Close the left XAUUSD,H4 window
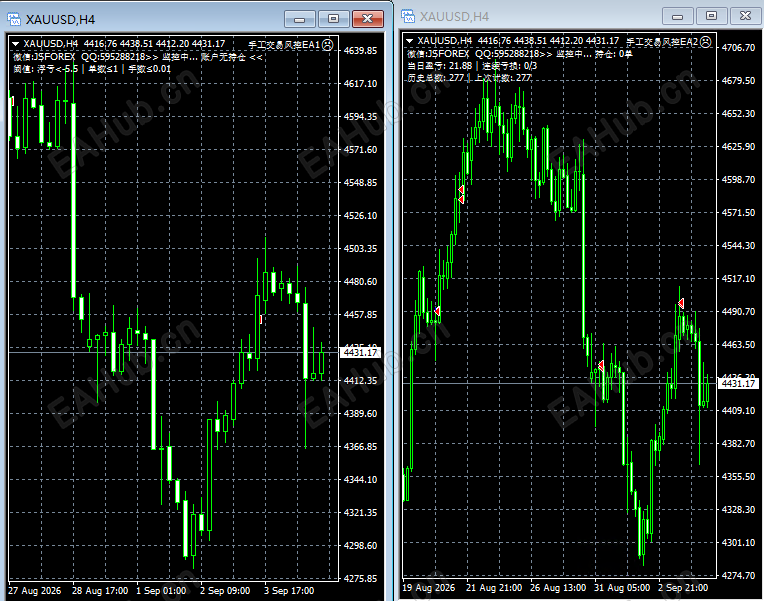 click(367, 19)
